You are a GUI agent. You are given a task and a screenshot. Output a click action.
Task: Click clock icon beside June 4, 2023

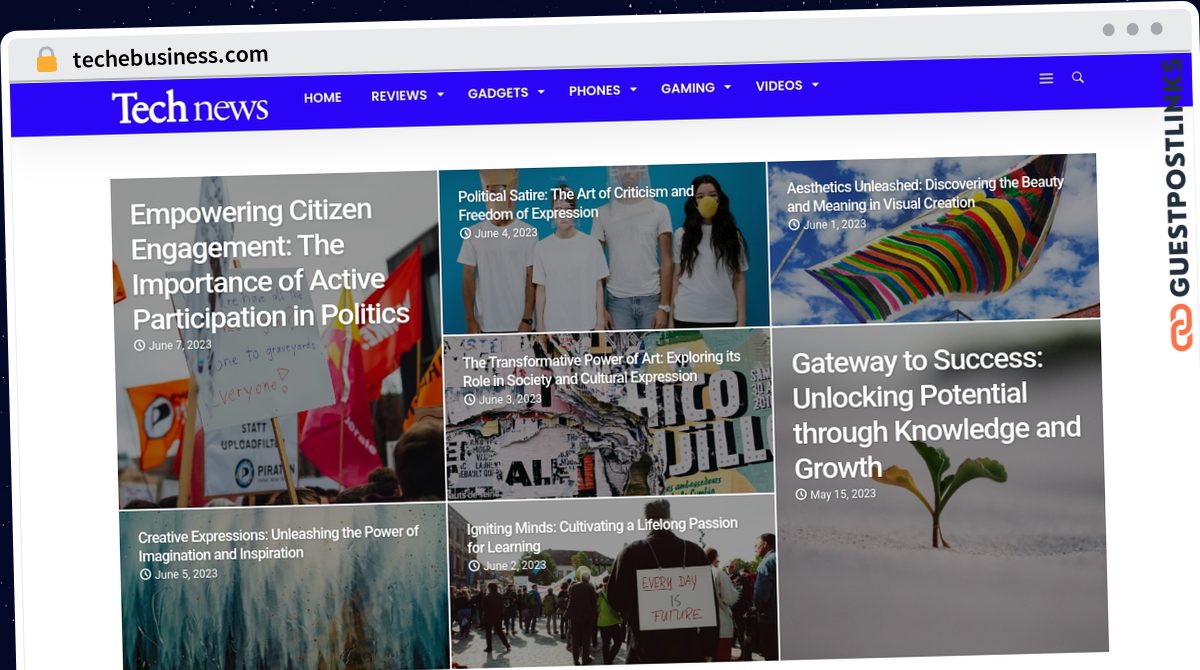465,234
